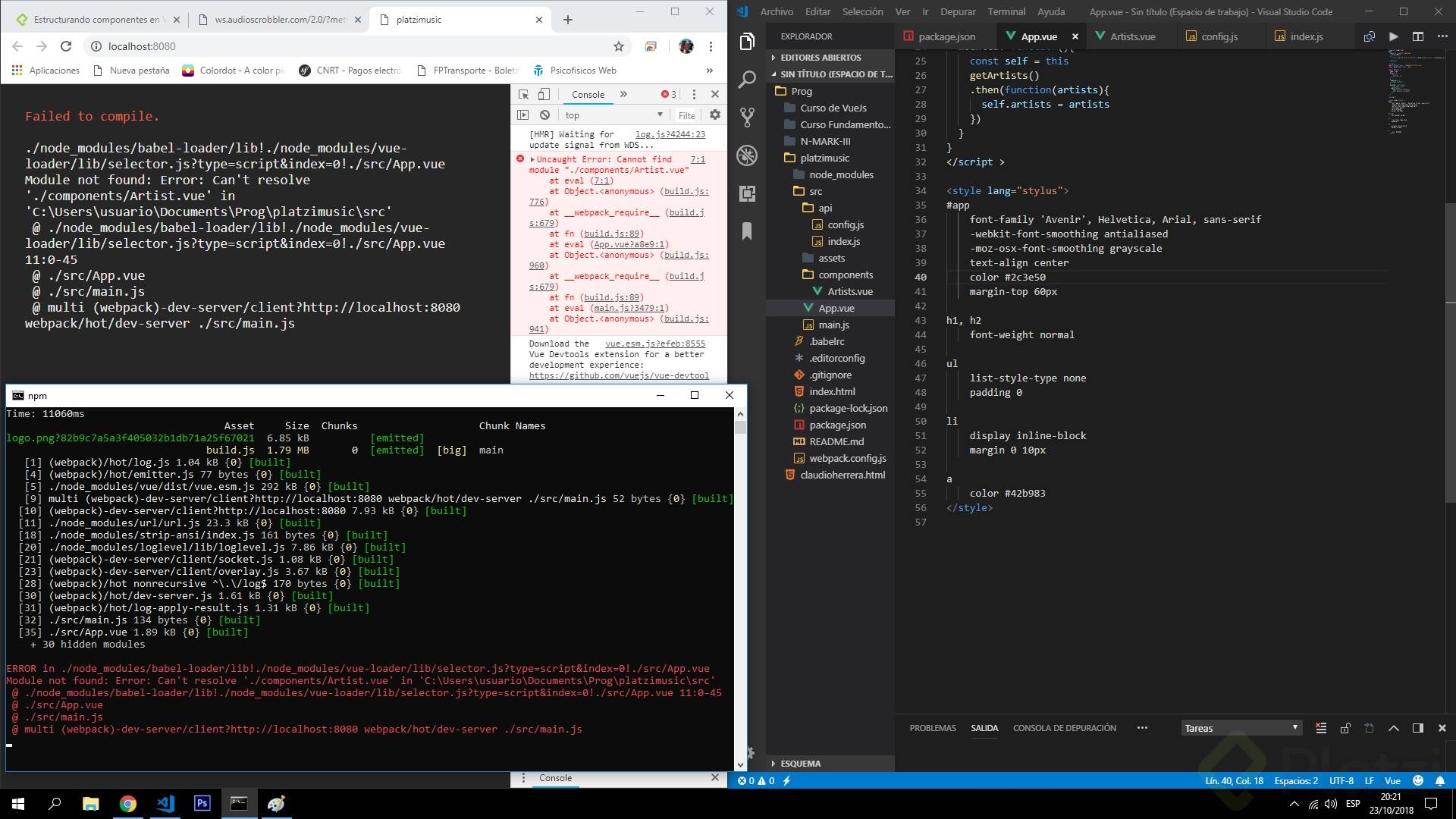Open Chrome from the Windows taskbar
The height and width of the screenshot is (819, 1456).
tap(128, 804)
